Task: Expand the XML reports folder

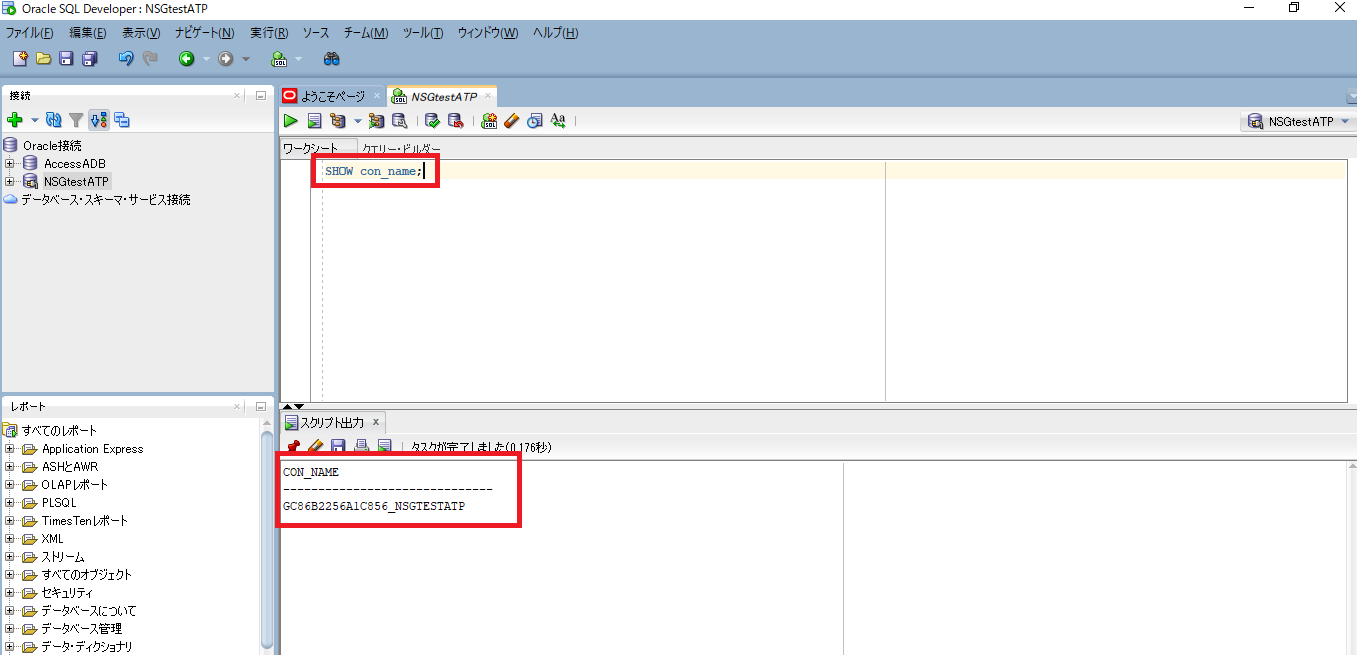Action: (x=10, y=539)
